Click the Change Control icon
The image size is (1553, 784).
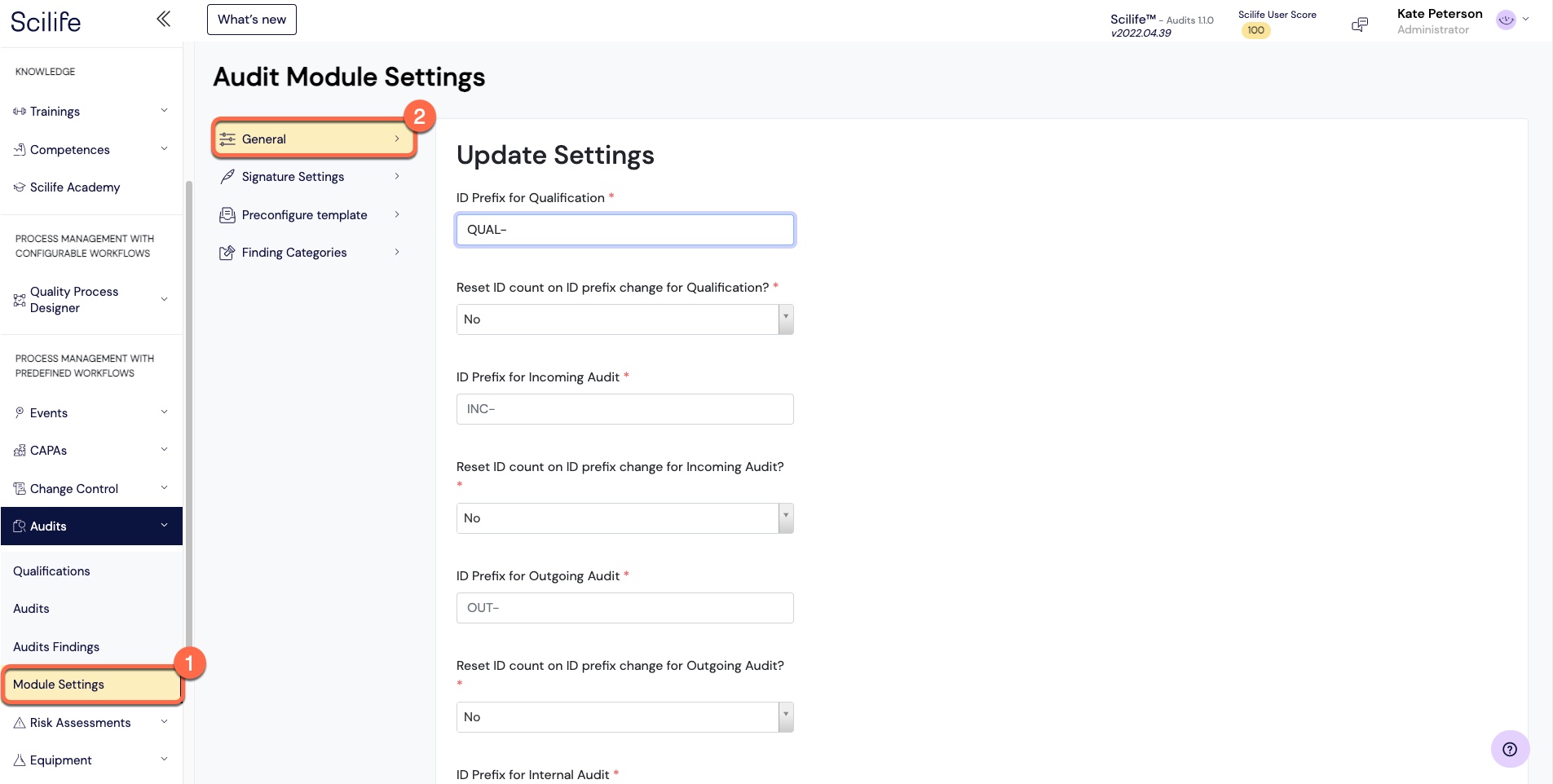[20, 488]
